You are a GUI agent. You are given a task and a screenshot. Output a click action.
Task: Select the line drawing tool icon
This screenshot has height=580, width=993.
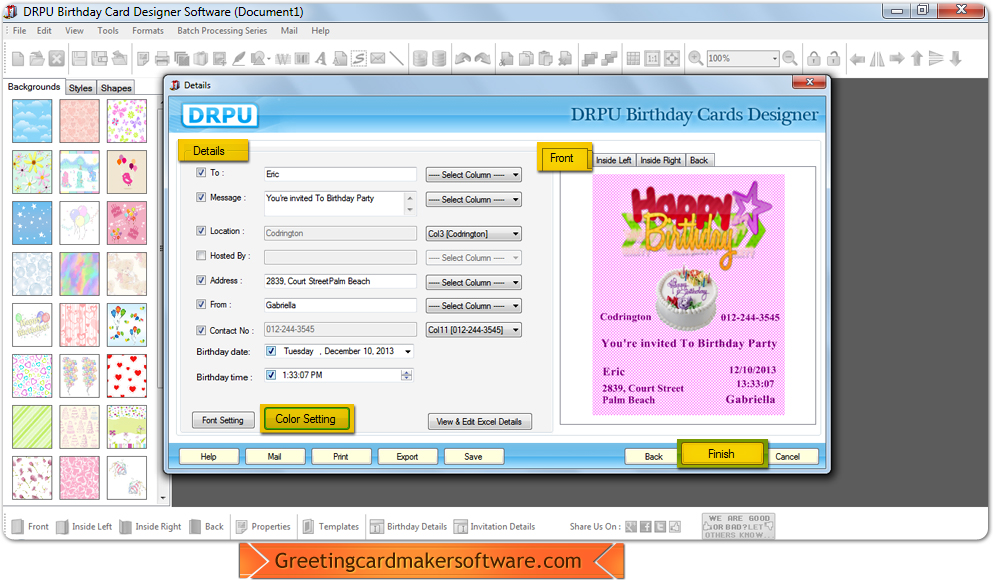click(396, 59)
